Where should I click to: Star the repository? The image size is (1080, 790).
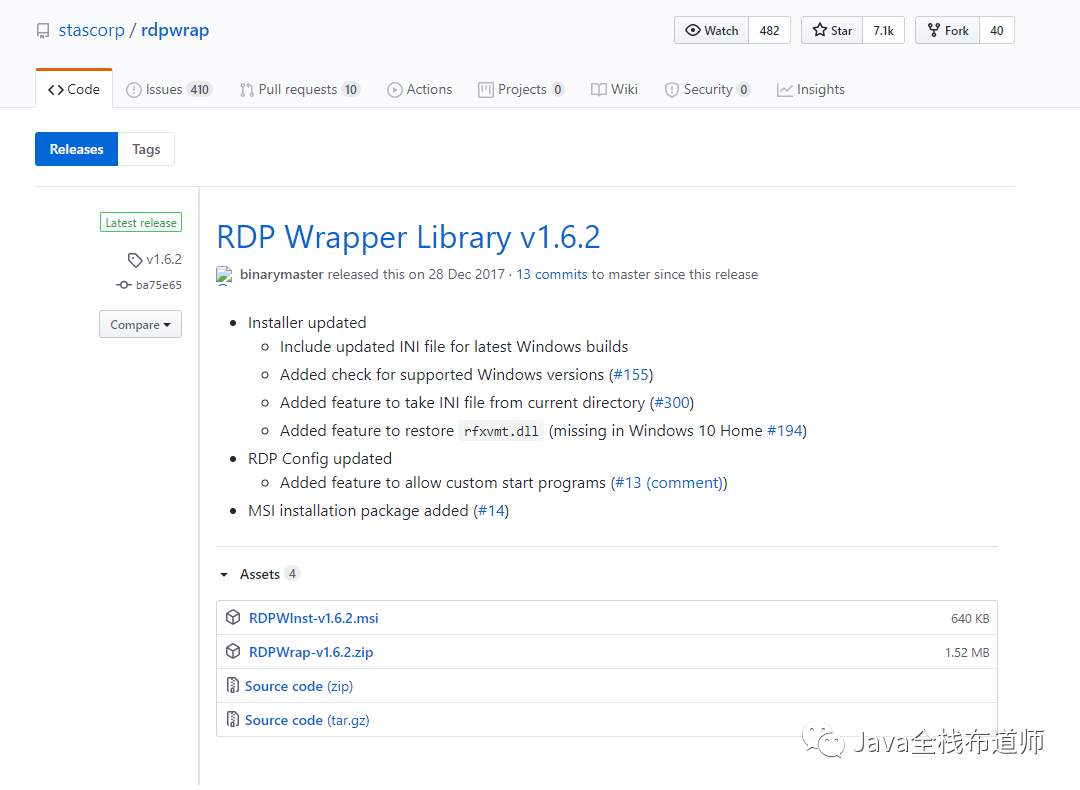[832, 30]
